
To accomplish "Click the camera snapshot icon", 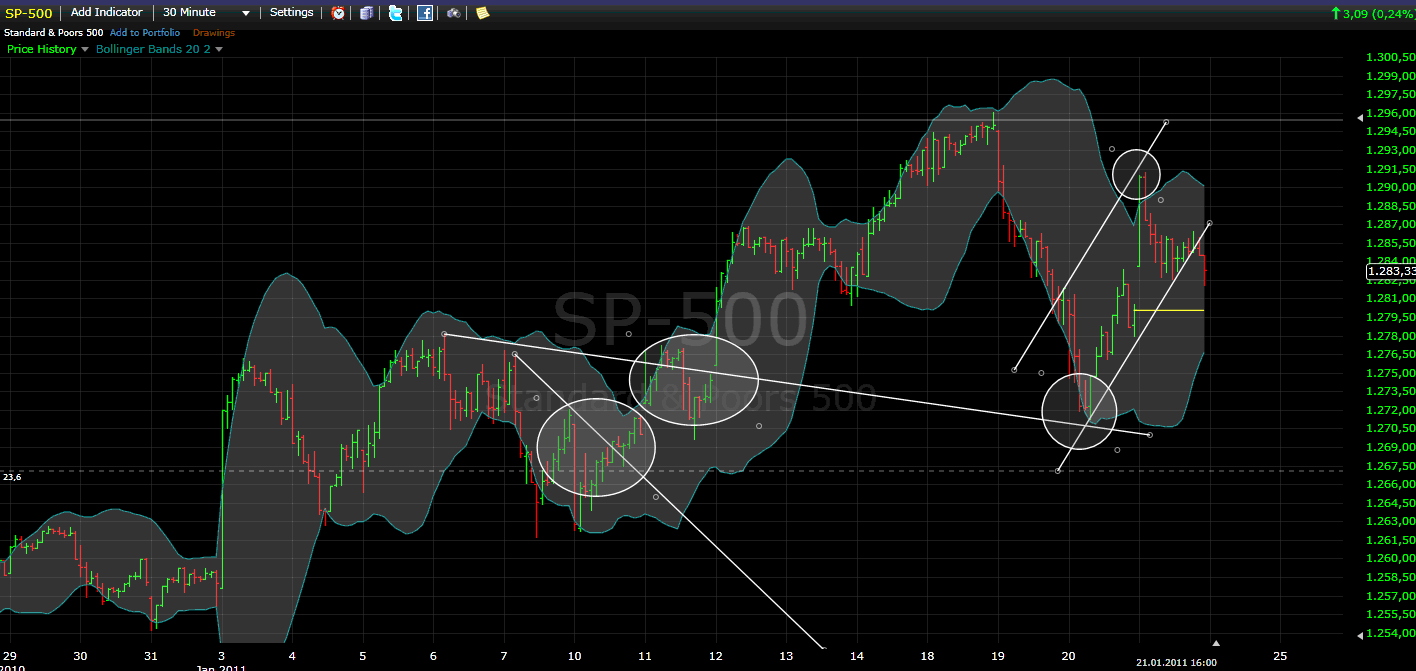I will 454,13.
